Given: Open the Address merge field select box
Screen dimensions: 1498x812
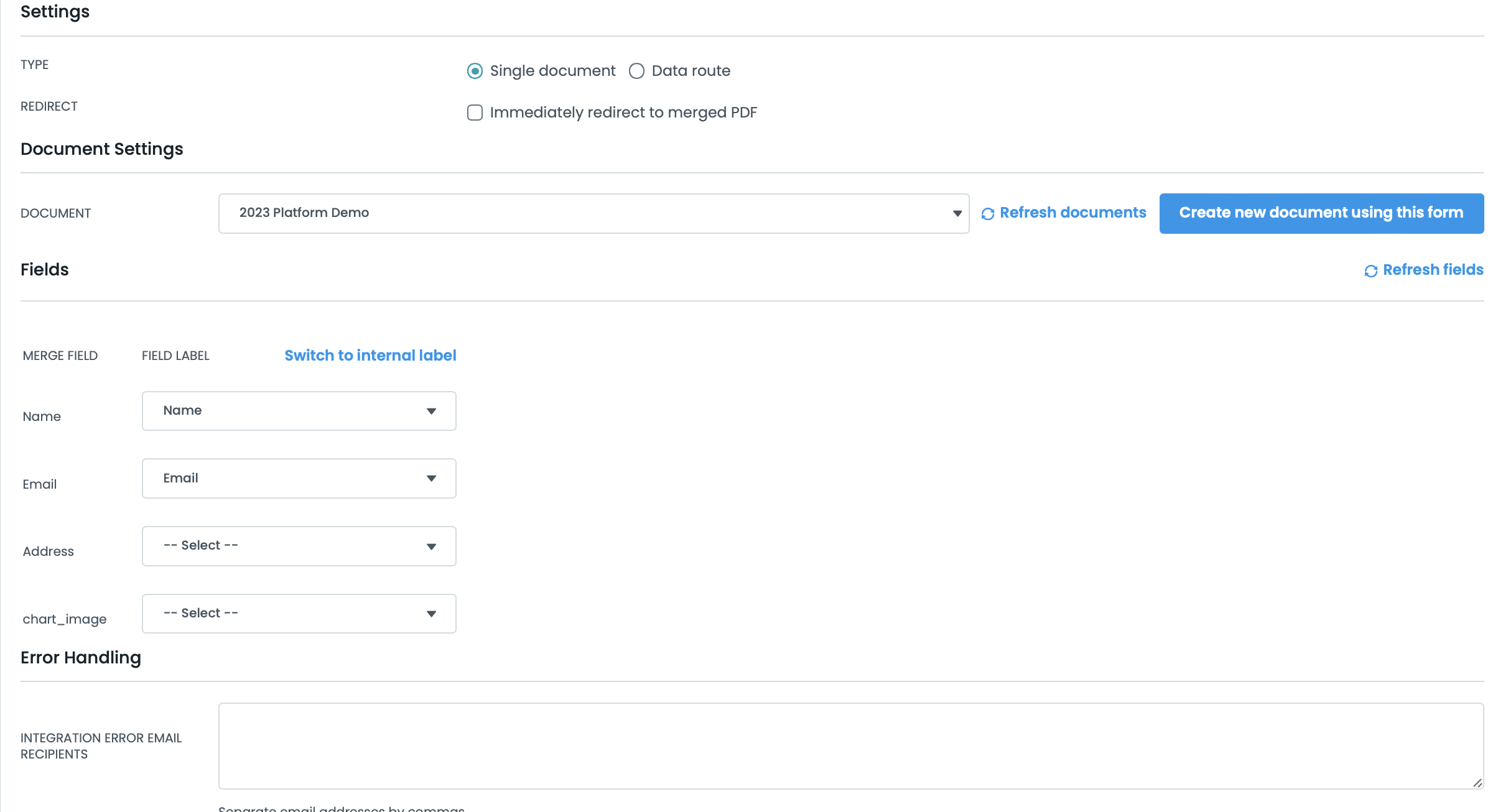Looking at the screenshot, I should (x=299, y=546).
